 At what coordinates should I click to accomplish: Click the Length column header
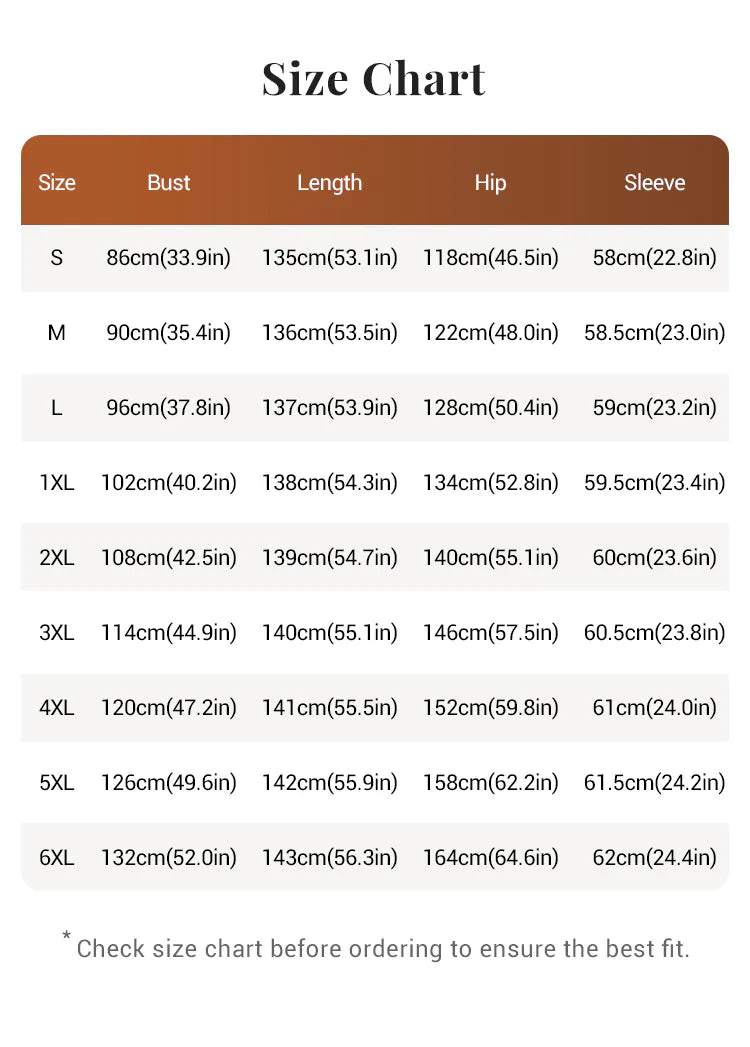tap(329, 183)
